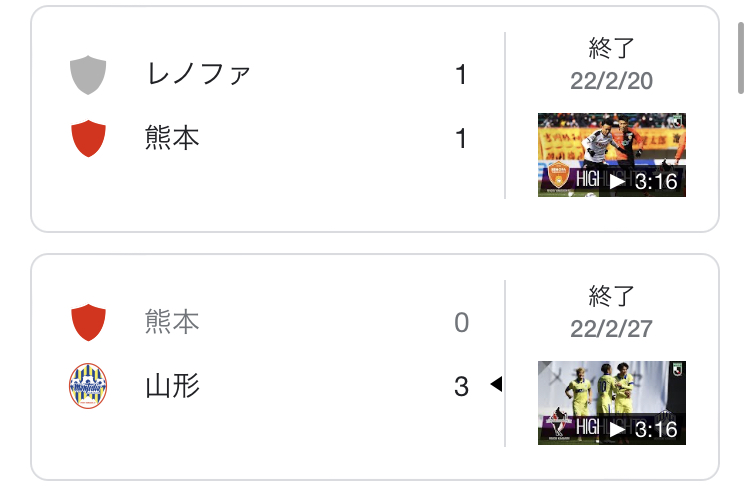Image resolution: width=750 pixels, height=487 pixels.
Task: Open 熊本 team name in the 22/2/20 match
Action: (172, 138)
